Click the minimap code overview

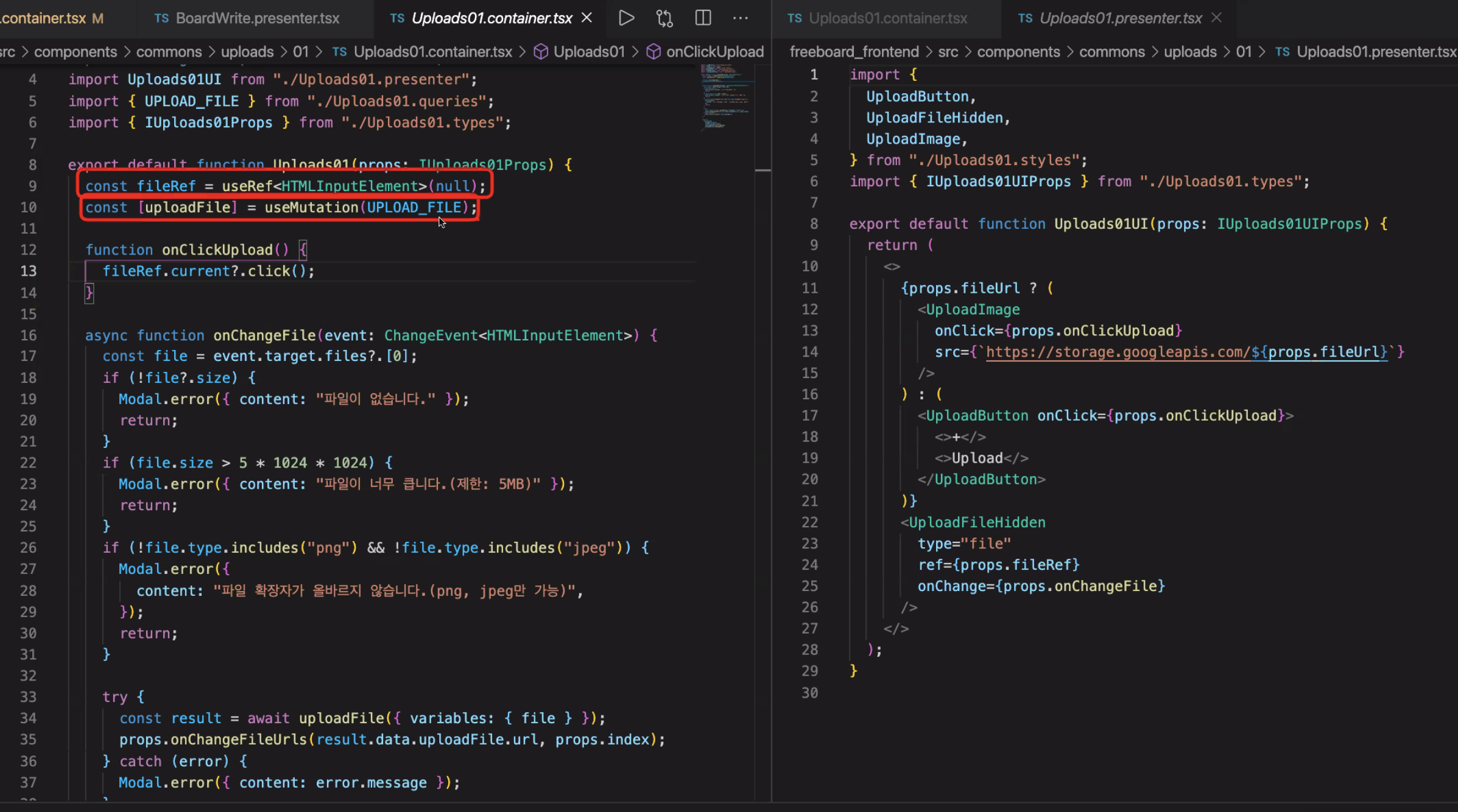point(725,96)
